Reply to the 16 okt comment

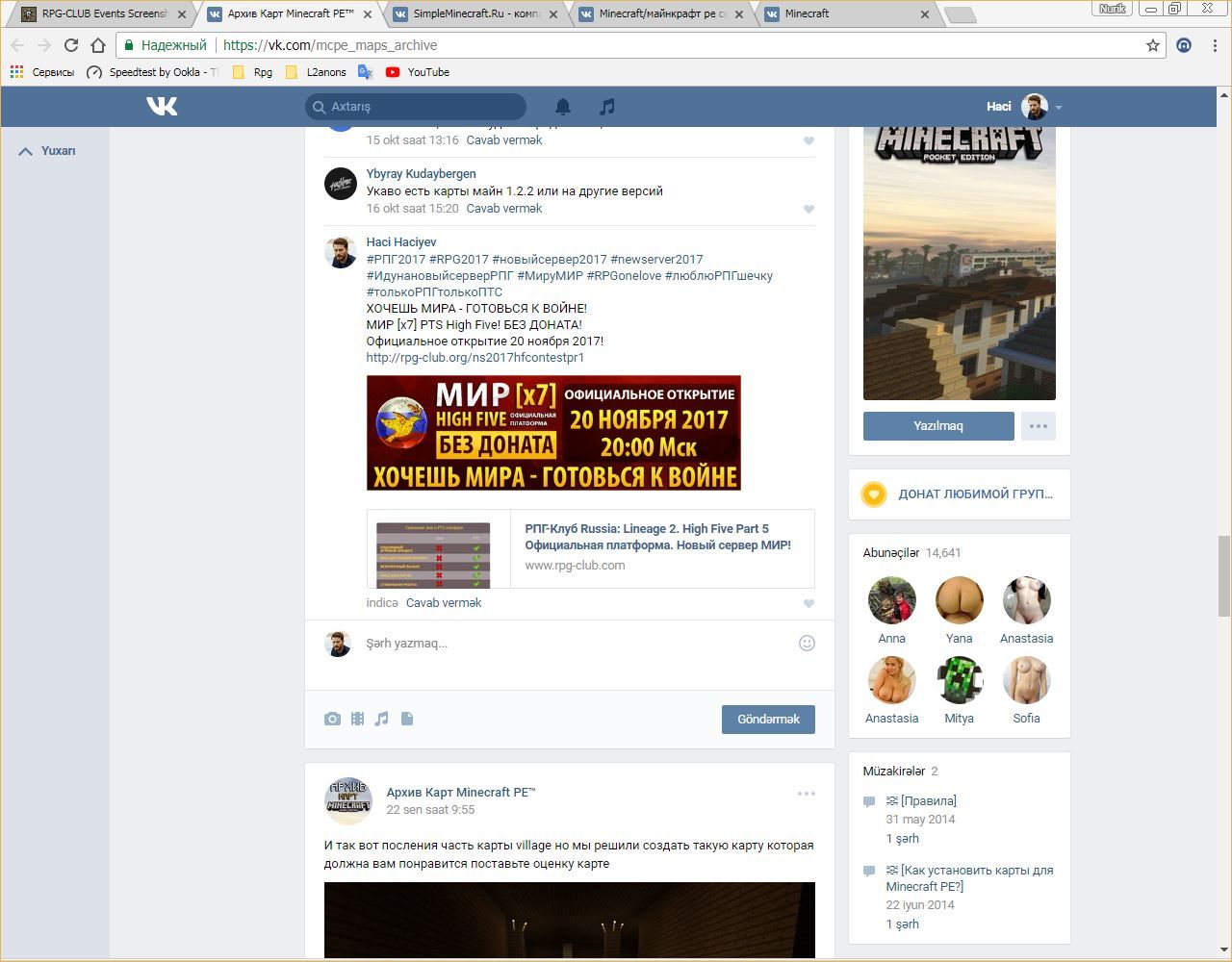504,209
